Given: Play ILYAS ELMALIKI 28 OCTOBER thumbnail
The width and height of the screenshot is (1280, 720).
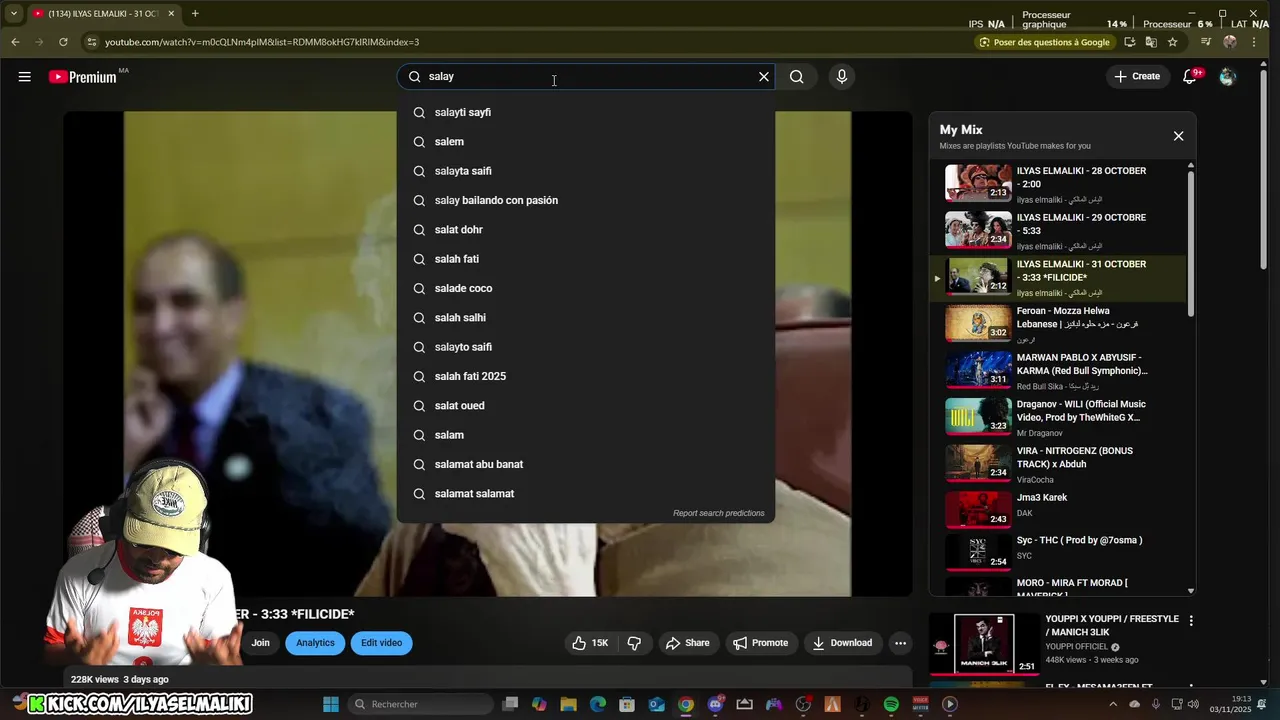Looking at the screenshot, I should [x=978, y=183].
